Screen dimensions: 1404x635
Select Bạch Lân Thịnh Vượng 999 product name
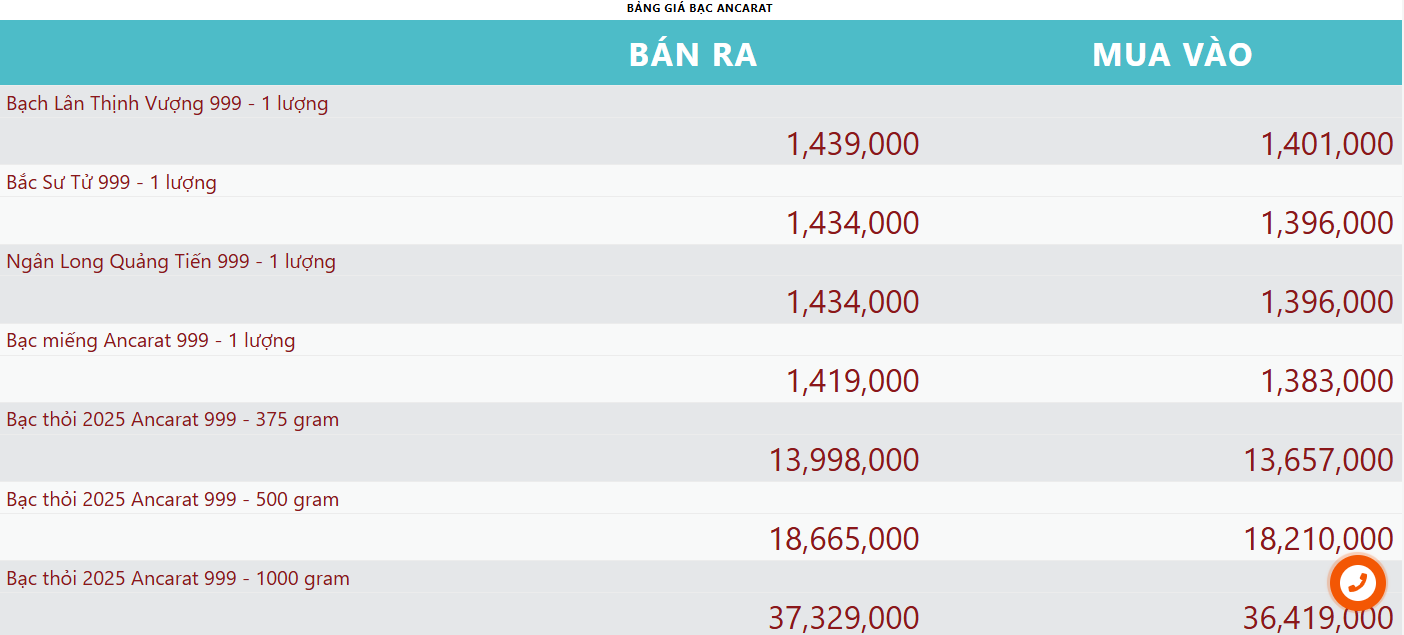coord(167,103)
